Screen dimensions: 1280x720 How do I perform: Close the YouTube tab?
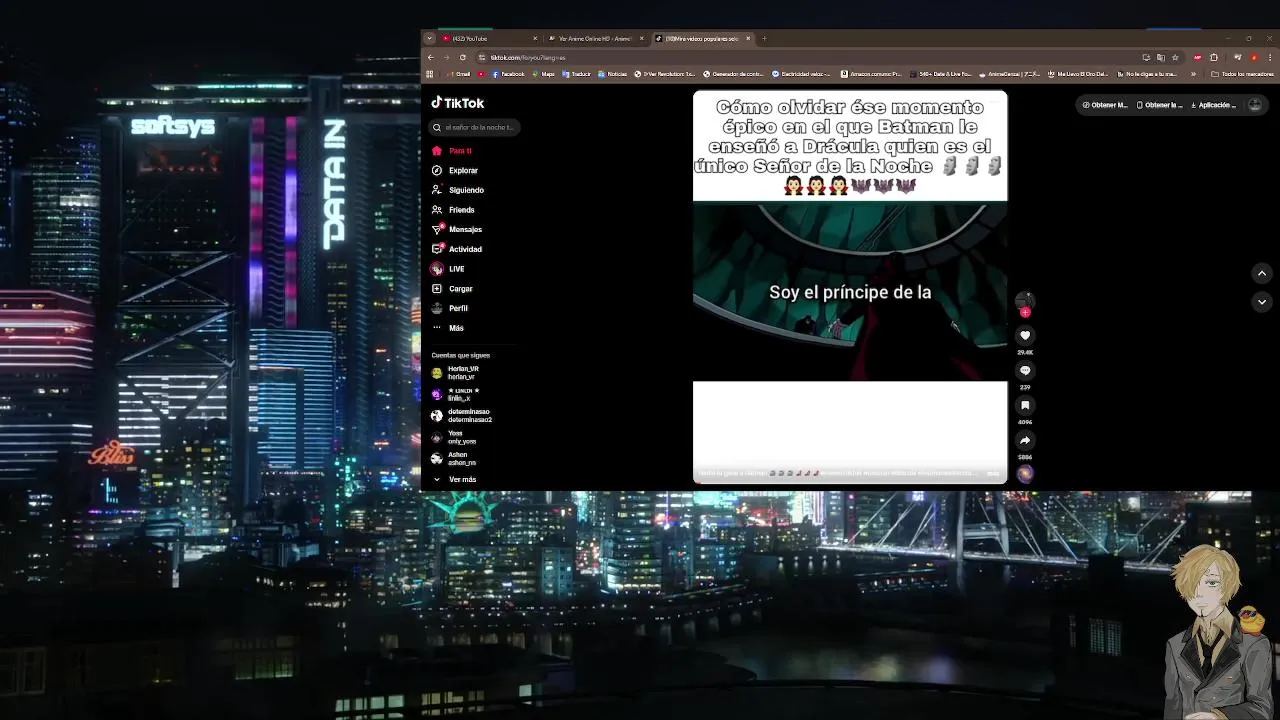(x=535, y=39)
